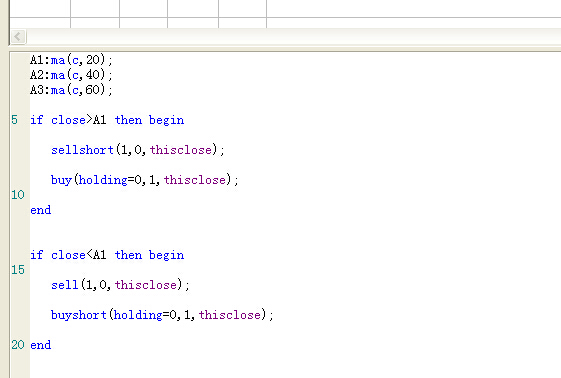Click the 'sellshort(1,0,thisclose);' statement

click(x=138, y=150)
